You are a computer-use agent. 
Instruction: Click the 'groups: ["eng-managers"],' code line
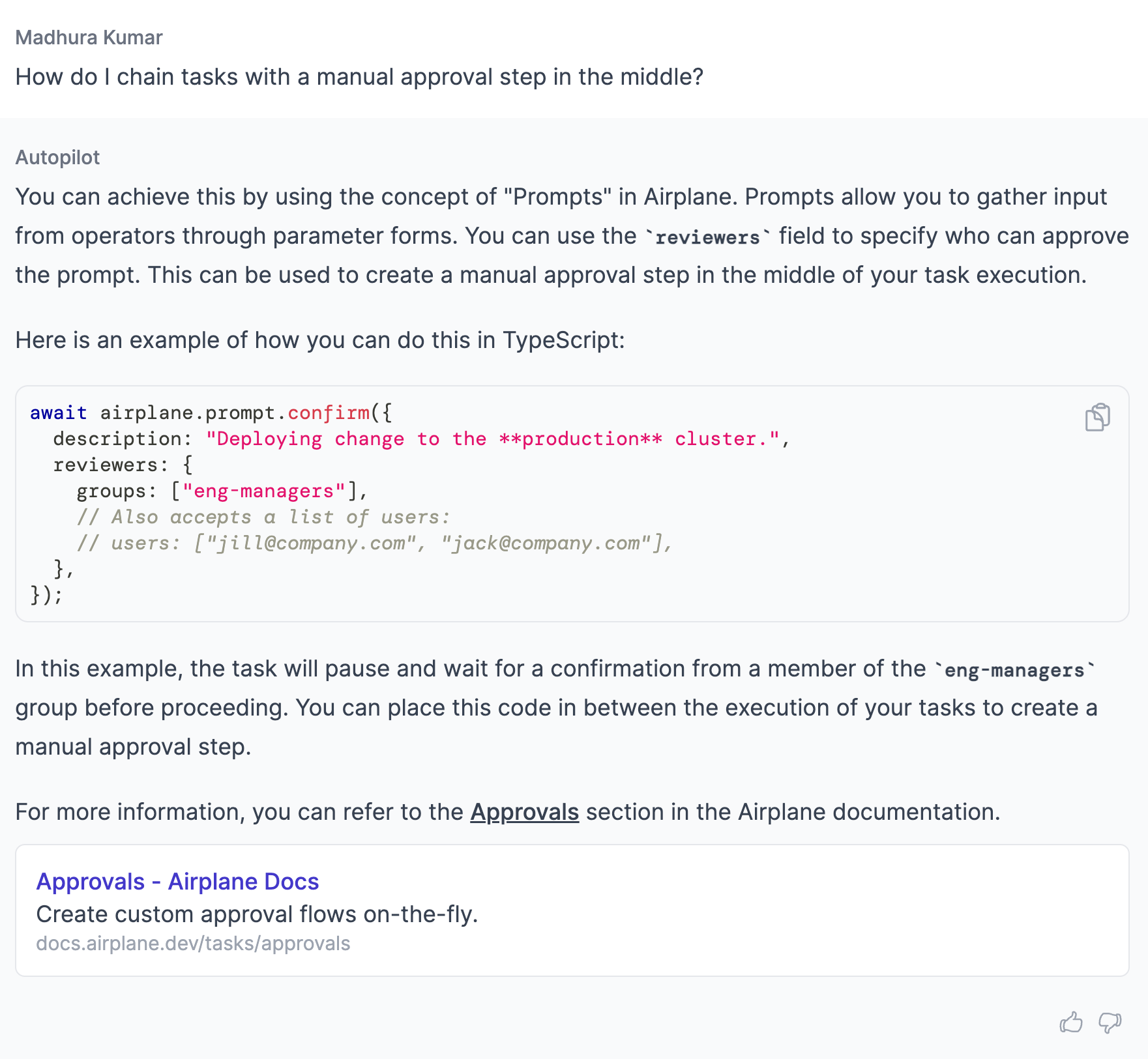click(x=222, y=491)
